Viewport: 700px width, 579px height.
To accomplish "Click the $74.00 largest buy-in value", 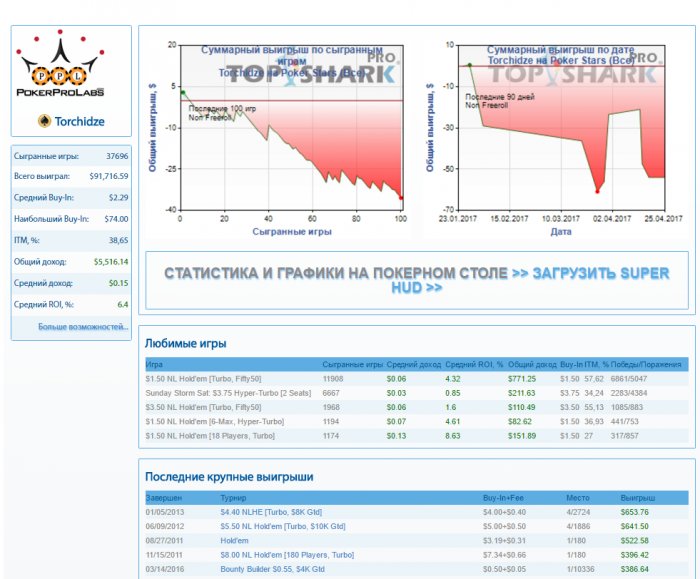I will point(116,219).
